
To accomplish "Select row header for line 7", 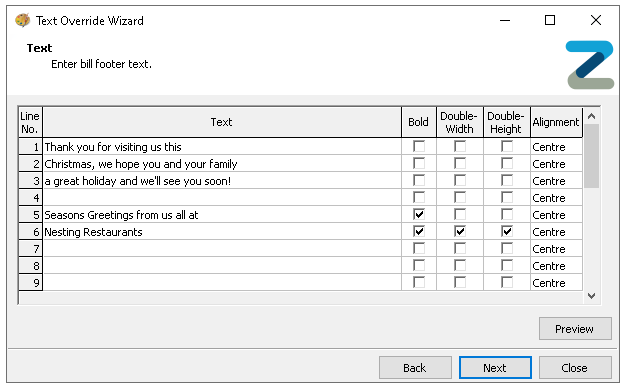I will pos(30,249).
